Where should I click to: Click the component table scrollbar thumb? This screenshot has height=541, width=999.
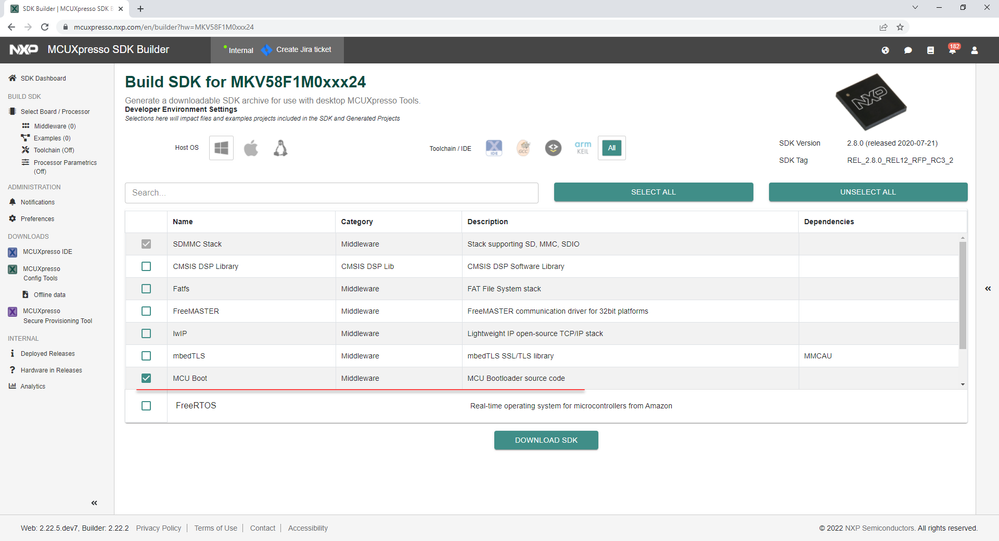tap(963, 295)
